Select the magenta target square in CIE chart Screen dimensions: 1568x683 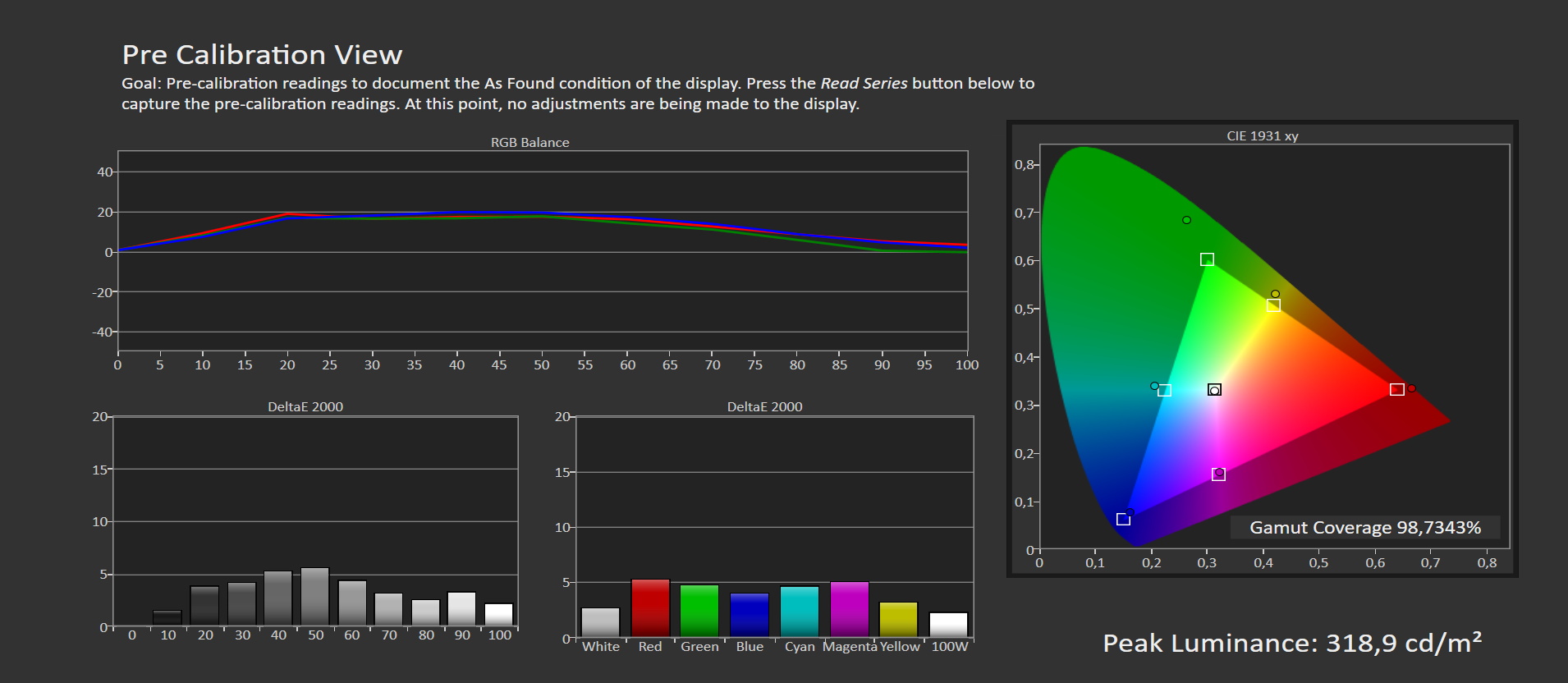click(1218, 474)
